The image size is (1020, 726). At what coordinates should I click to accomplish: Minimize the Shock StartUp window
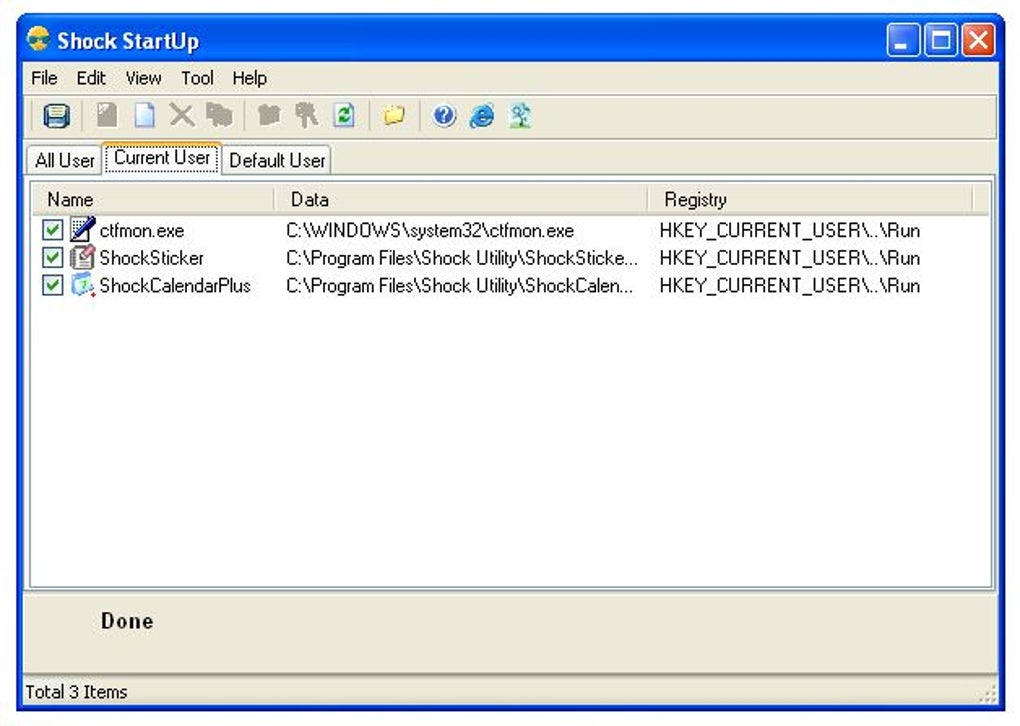tap(903, 40)
